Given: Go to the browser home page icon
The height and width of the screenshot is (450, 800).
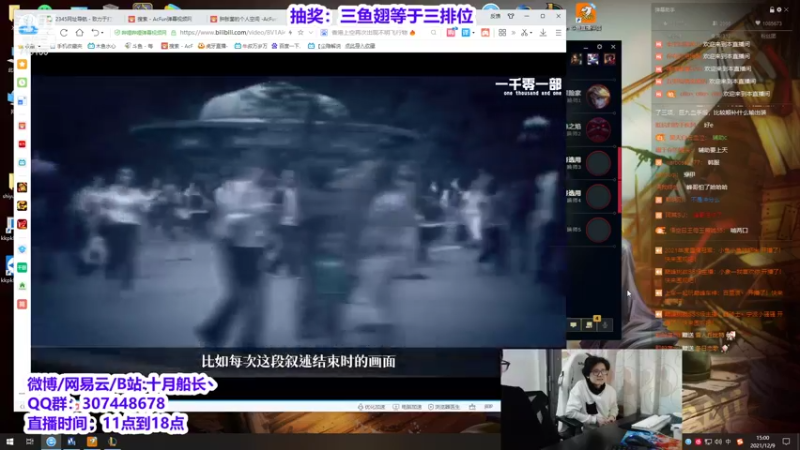Looking at the screenshot, I should (80, 33).
